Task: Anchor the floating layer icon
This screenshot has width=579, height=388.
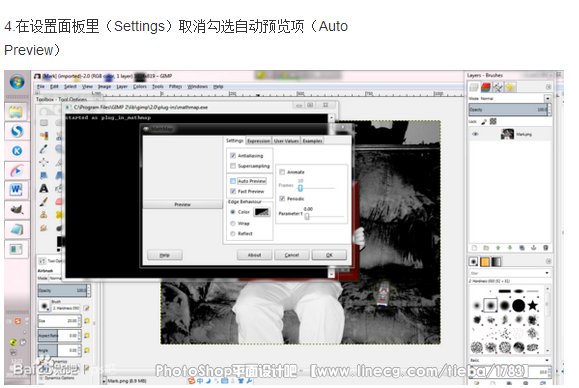Action: pos(534,248)
